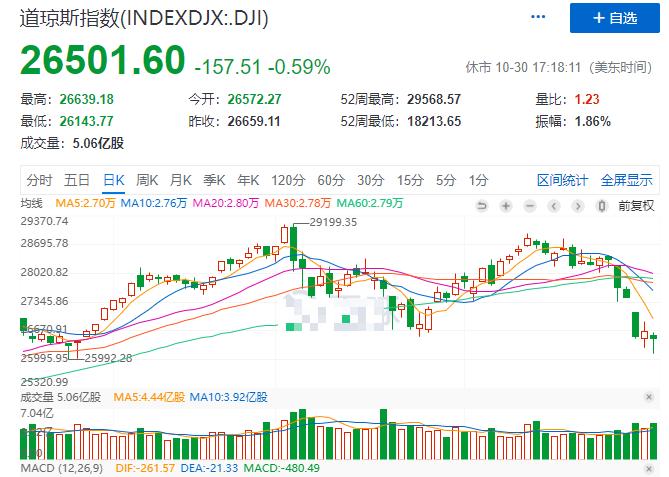Click the MA5:2.70万 legend label

point(85,203)
